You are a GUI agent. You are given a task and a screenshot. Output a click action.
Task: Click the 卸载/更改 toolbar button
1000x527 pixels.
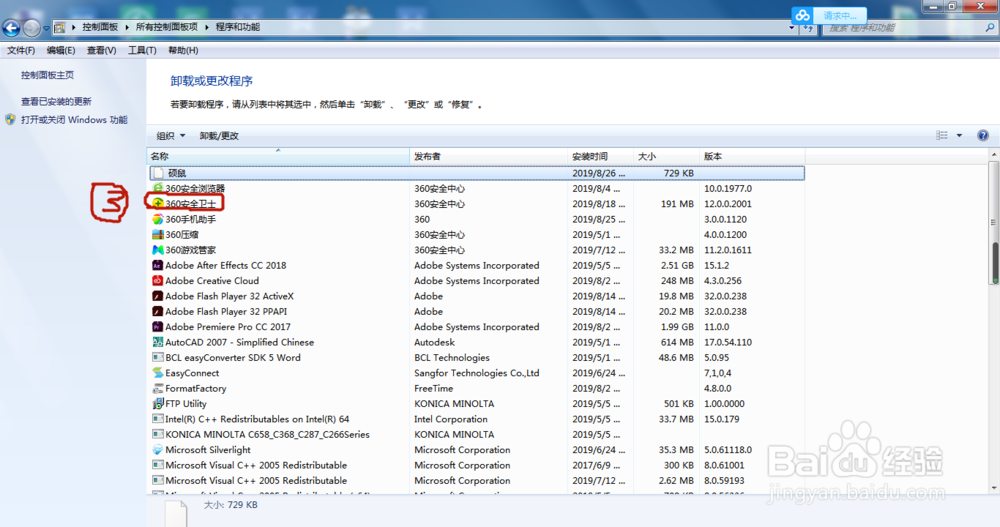(219, 135)
